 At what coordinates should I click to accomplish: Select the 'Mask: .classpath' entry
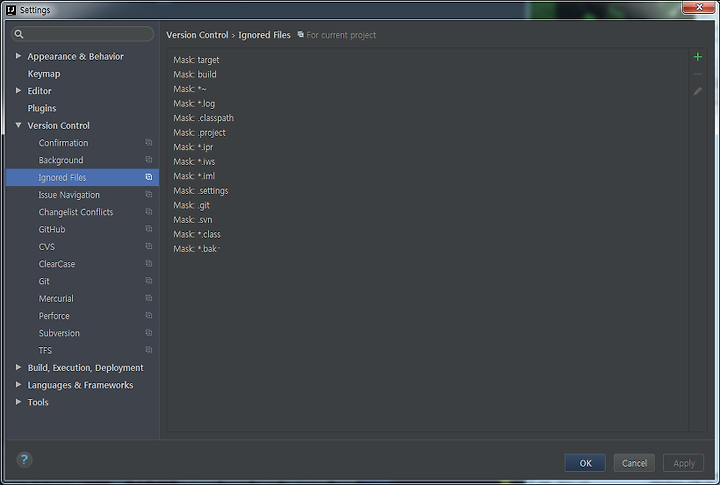pos(203,118)
